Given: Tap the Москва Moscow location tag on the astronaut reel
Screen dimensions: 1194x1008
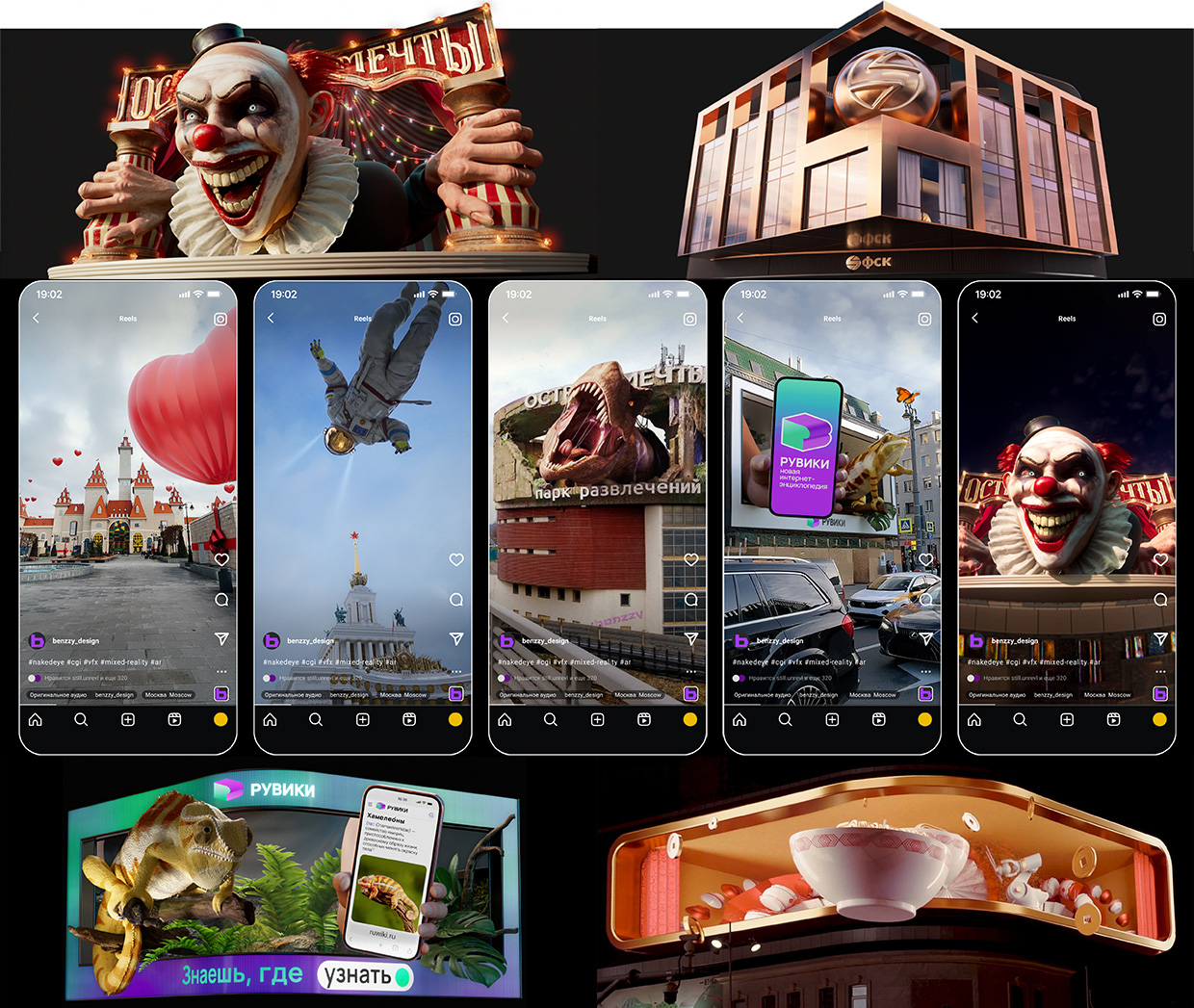Looking at the screenshot, I should tap(402, 694).
